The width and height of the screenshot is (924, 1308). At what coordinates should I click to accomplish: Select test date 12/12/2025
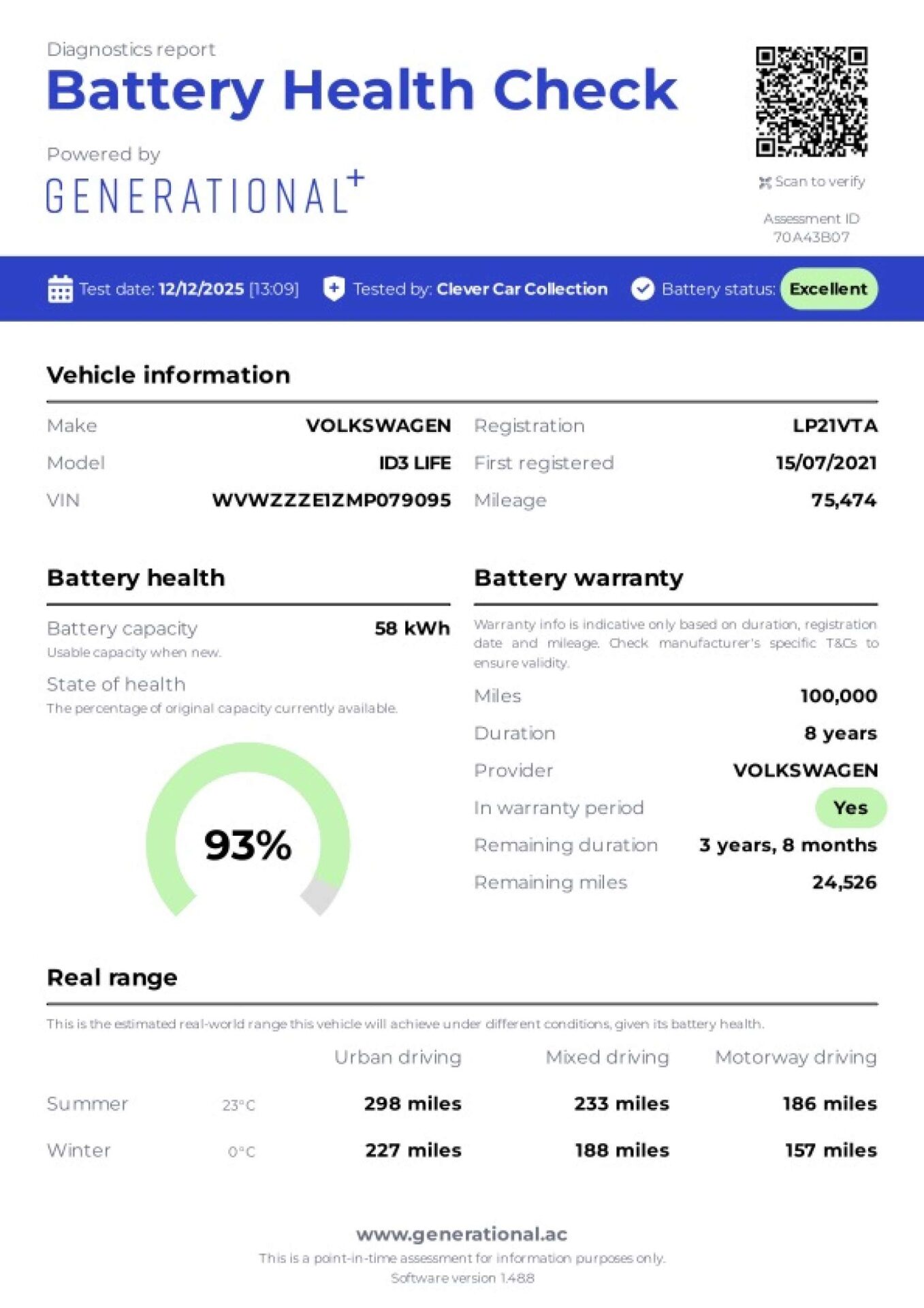coord(201,289)
